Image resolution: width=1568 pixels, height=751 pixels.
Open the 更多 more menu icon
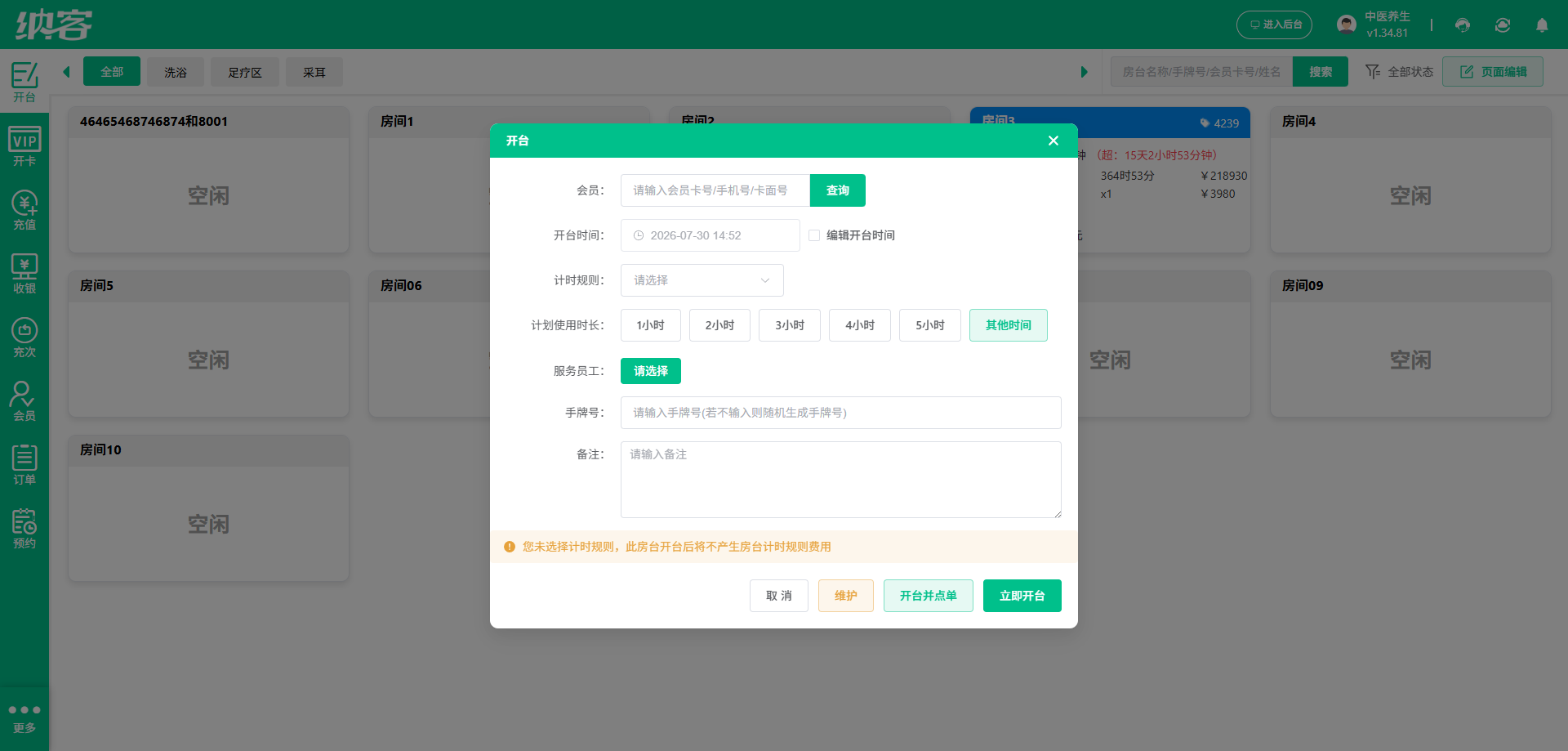(24, 718)
